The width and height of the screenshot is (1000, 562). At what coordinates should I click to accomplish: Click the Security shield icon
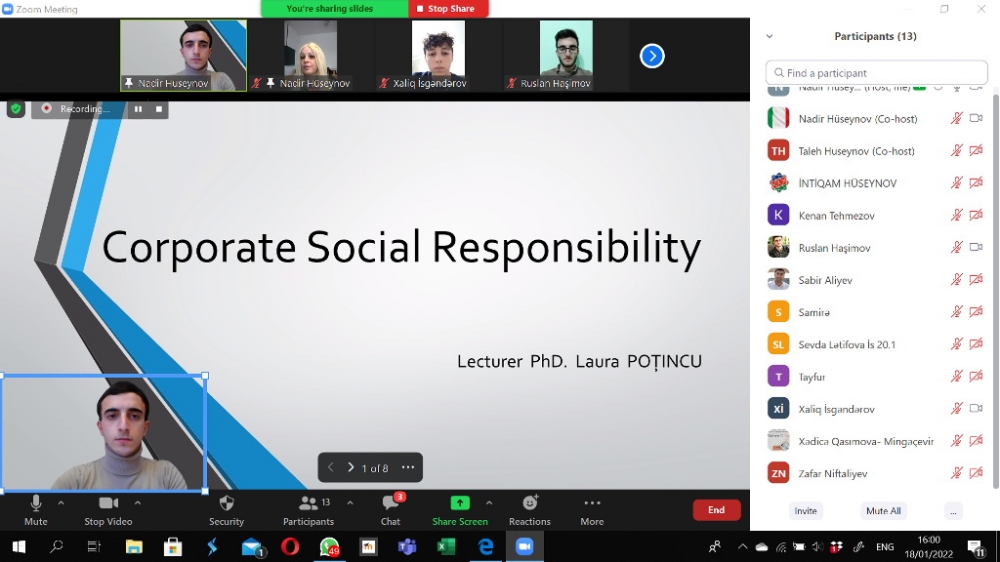point(226,503)
